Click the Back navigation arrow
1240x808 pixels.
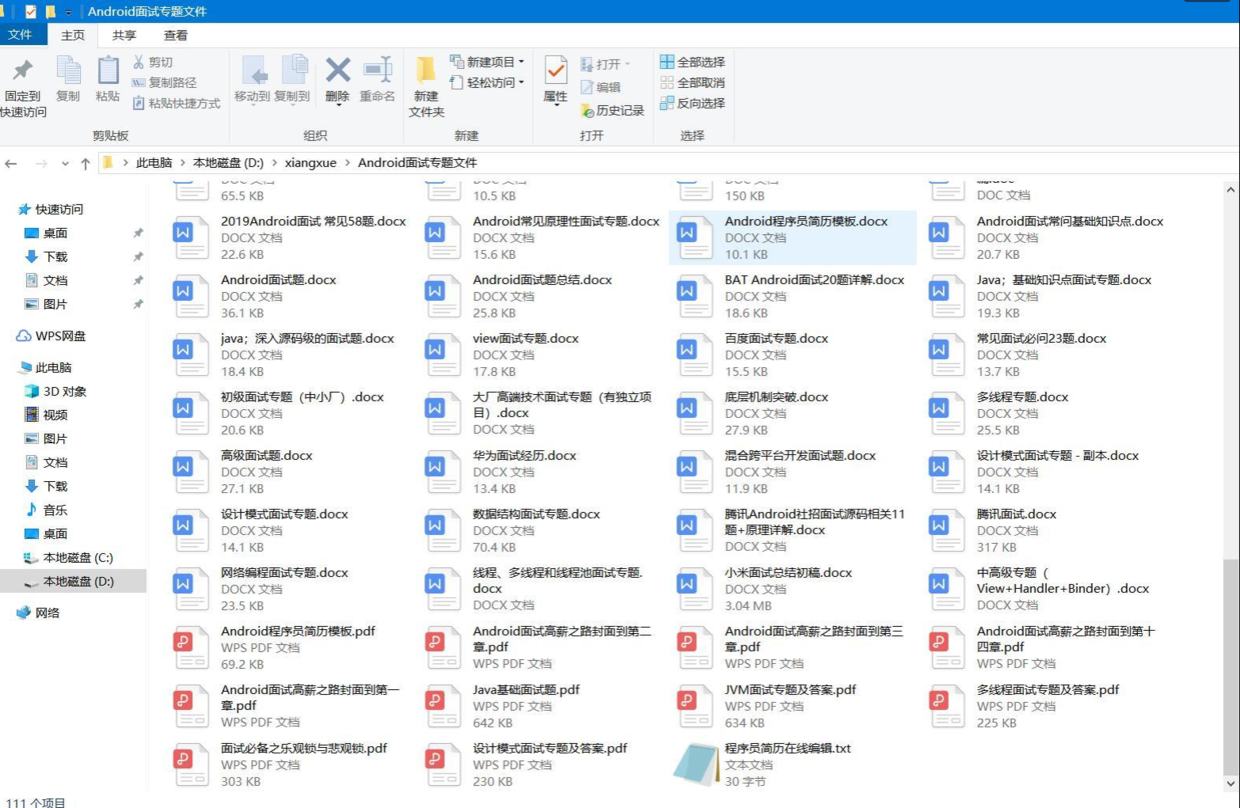[x=11, y=163]
